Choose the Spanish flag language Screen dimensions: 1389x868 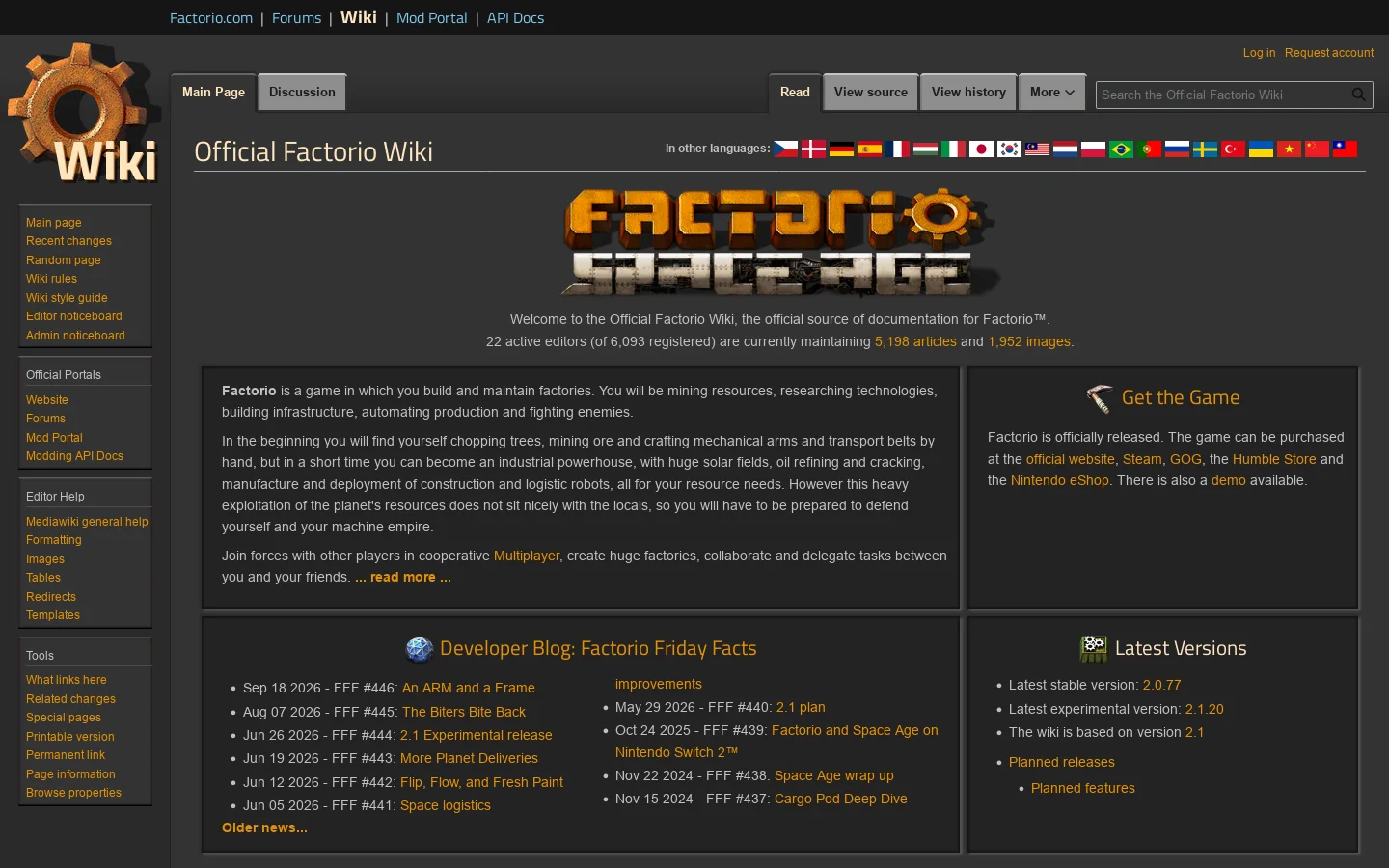pos(870,149)
